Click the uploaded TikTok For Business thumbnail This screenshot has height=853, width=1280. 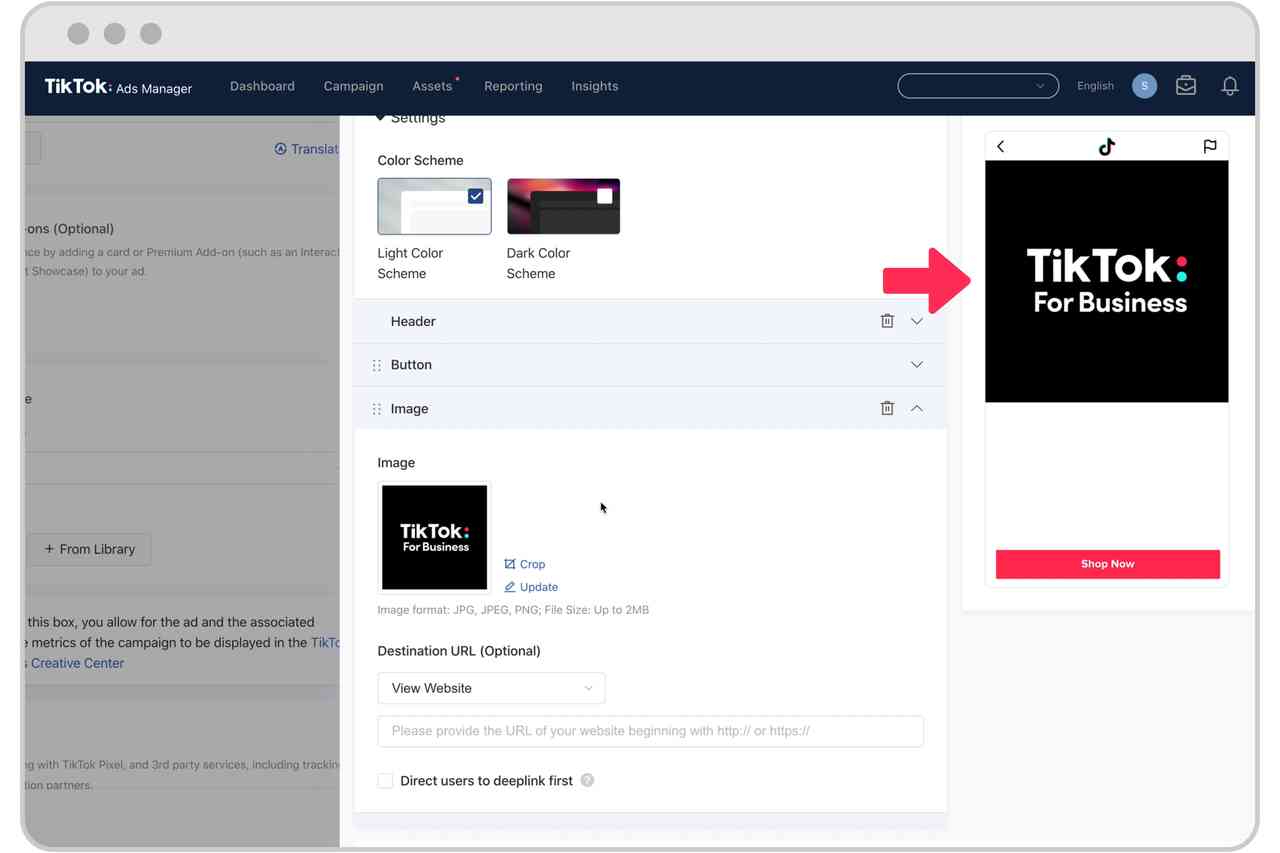click(x=434, y=537)
